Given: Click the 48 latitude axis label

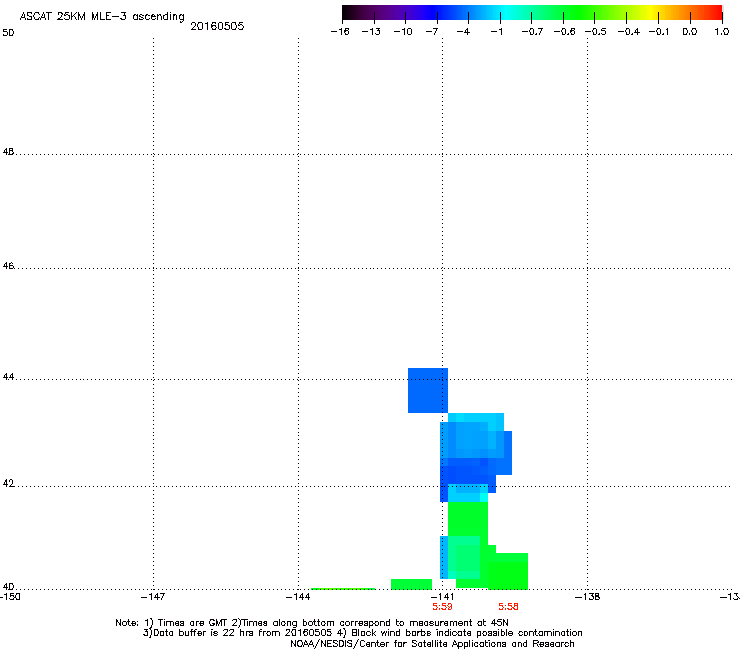Looking at the screenshot, I should coord(8,152).
